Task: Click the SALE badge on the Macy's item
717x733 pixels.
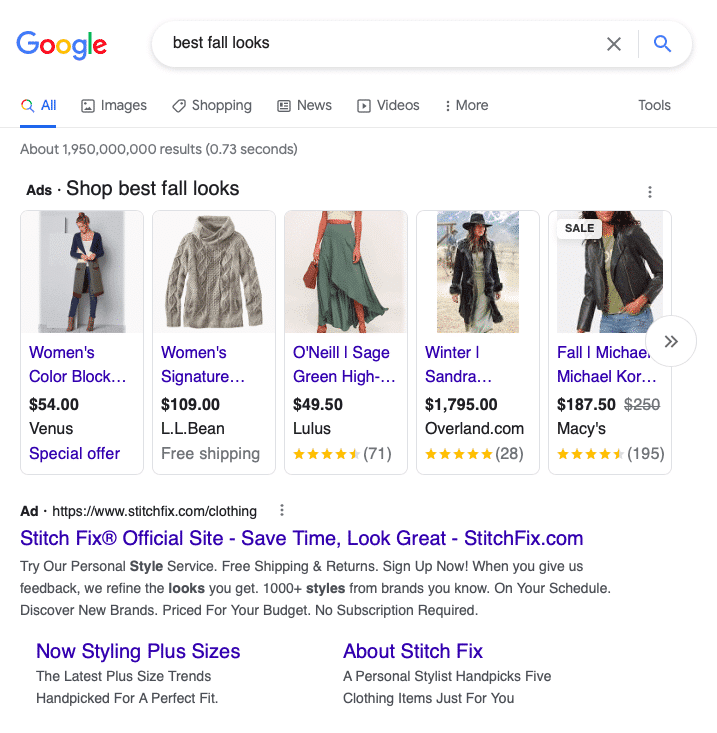Action: 580,228
